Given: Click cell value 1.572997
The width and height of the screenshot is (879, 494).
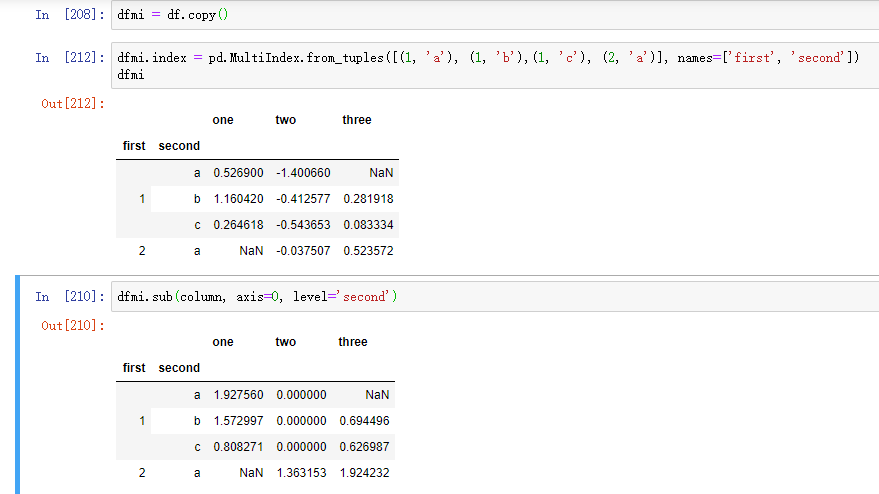Looking at the screenshot, I should pyautogui.click(x=238, y=421).
